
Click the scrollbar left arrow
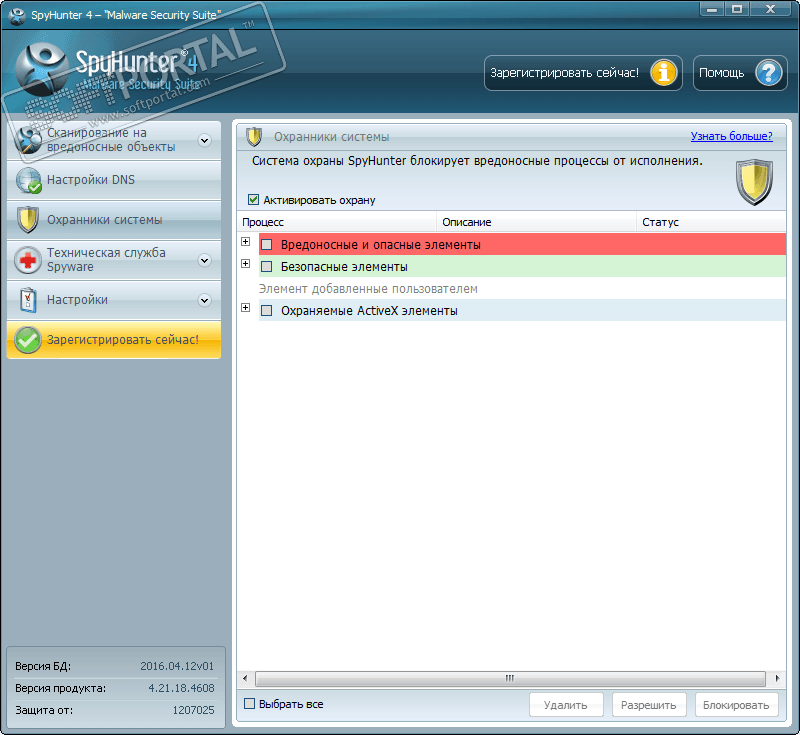(245, 678)
